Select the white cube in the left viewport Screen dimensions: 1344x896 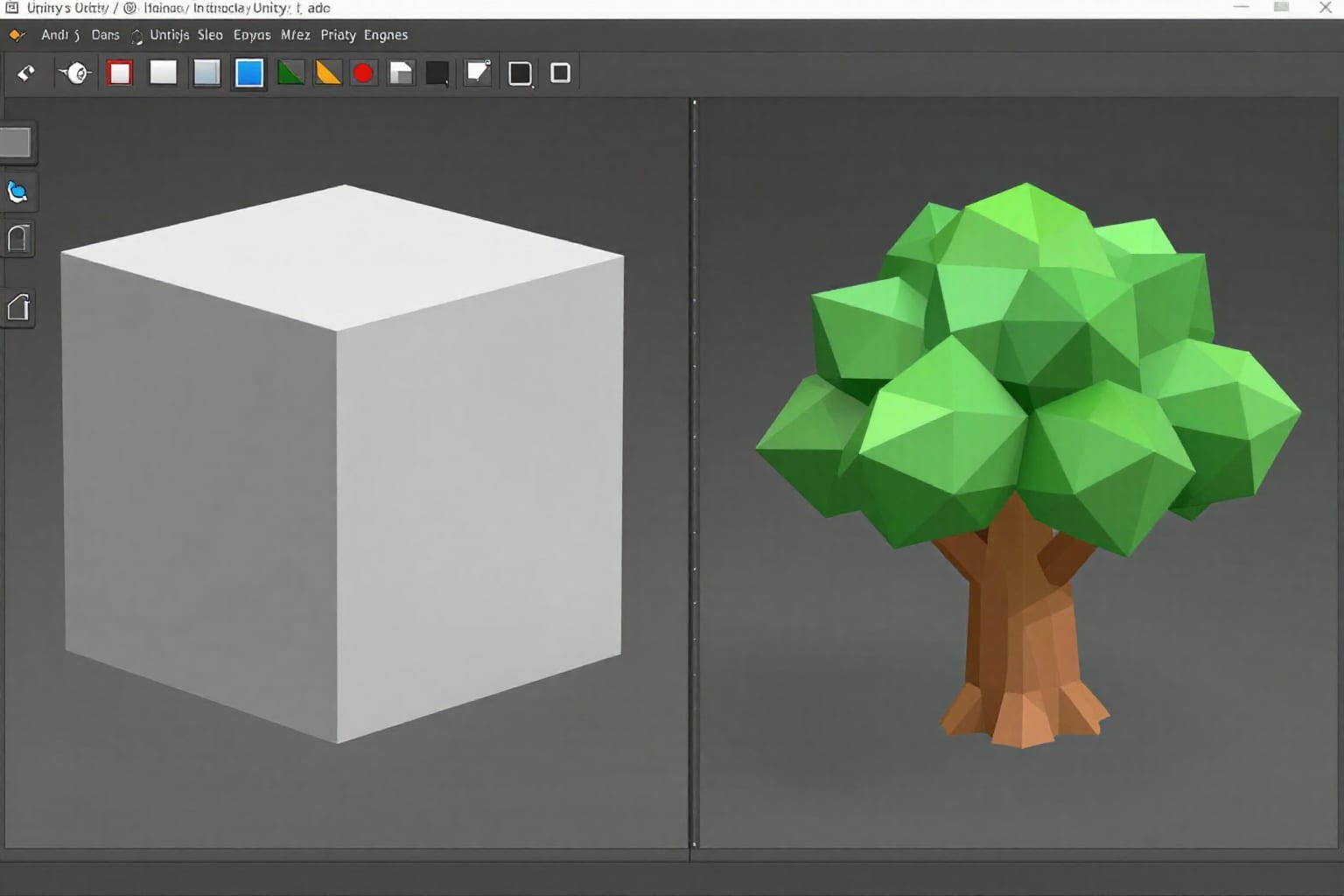point(342,464)
